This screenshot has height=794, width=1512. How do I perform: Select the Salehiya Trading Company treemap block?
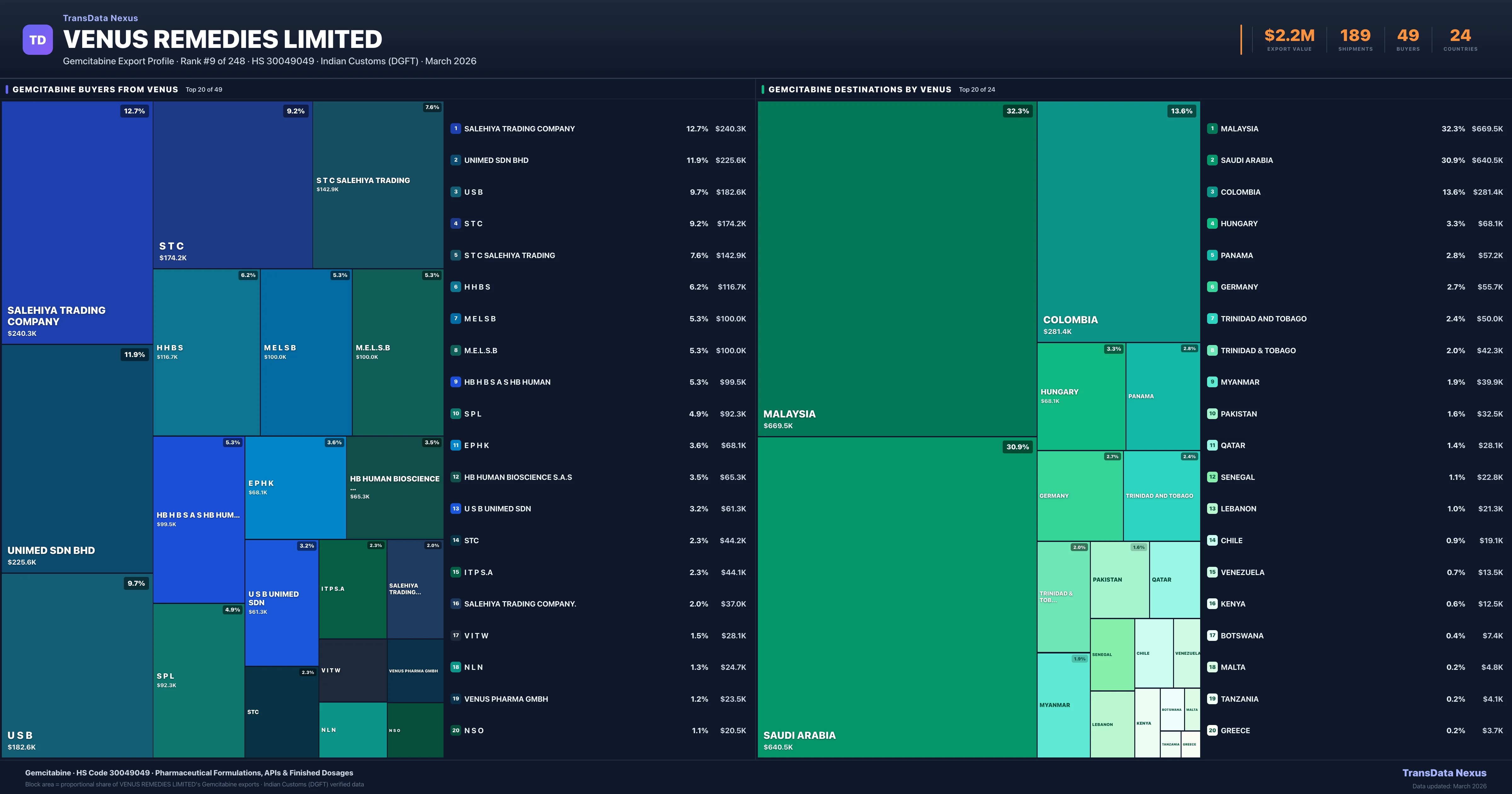point(77,223)
